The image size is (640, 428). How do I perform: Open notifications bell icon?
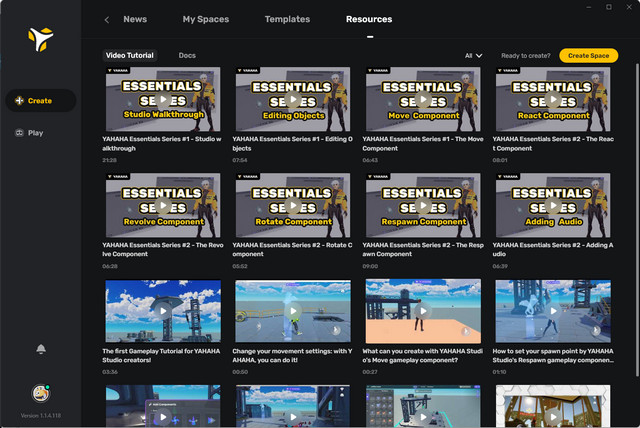tap(41, 349)
